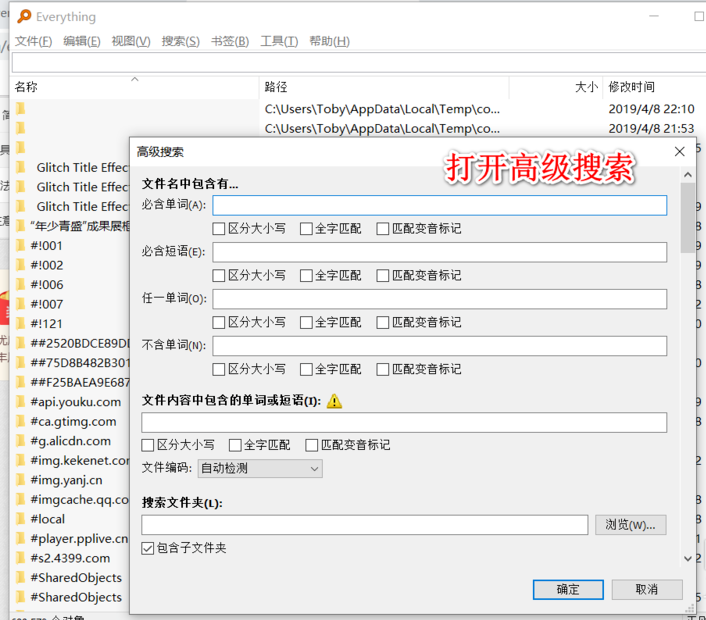The width and height of the screenshot is (706, 620).
Task: Select the #!007 folder row
Action: coord(70,304)
